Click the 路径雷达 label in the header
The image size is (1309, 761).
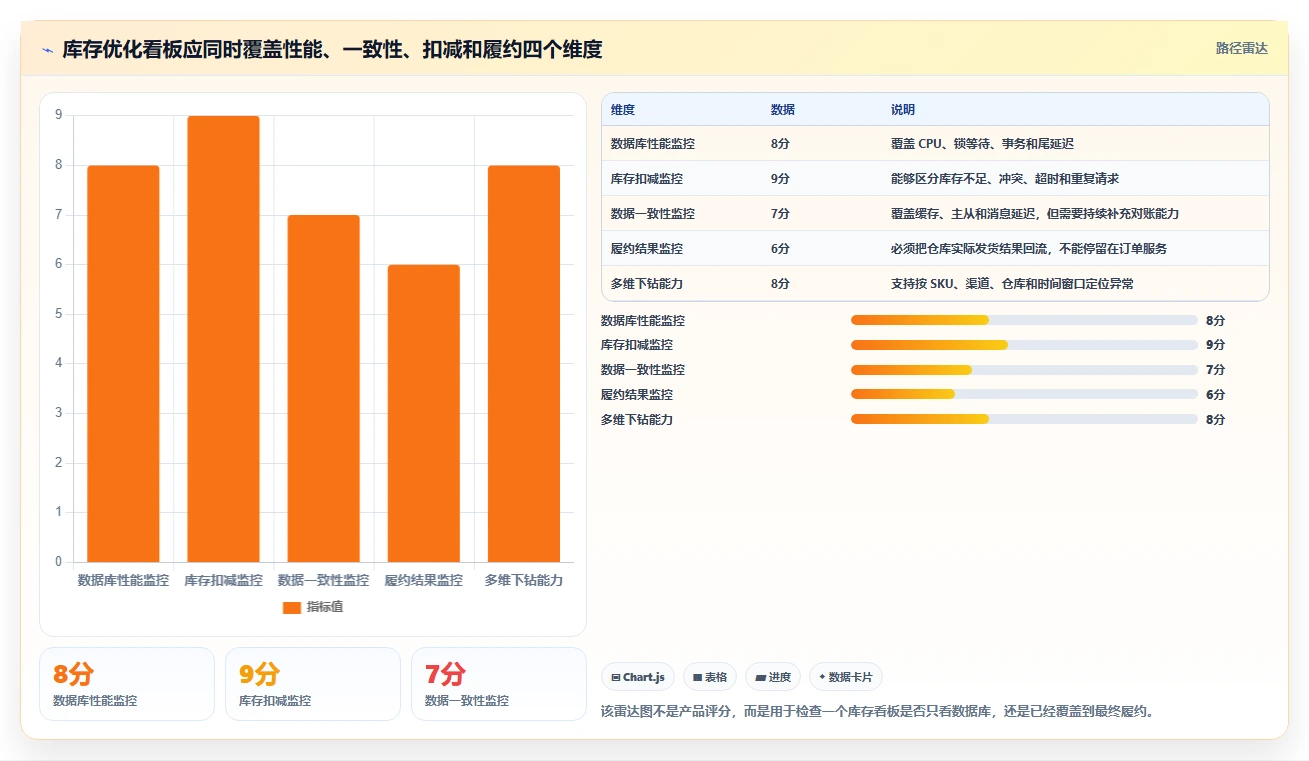click(x=1241, y=48)
